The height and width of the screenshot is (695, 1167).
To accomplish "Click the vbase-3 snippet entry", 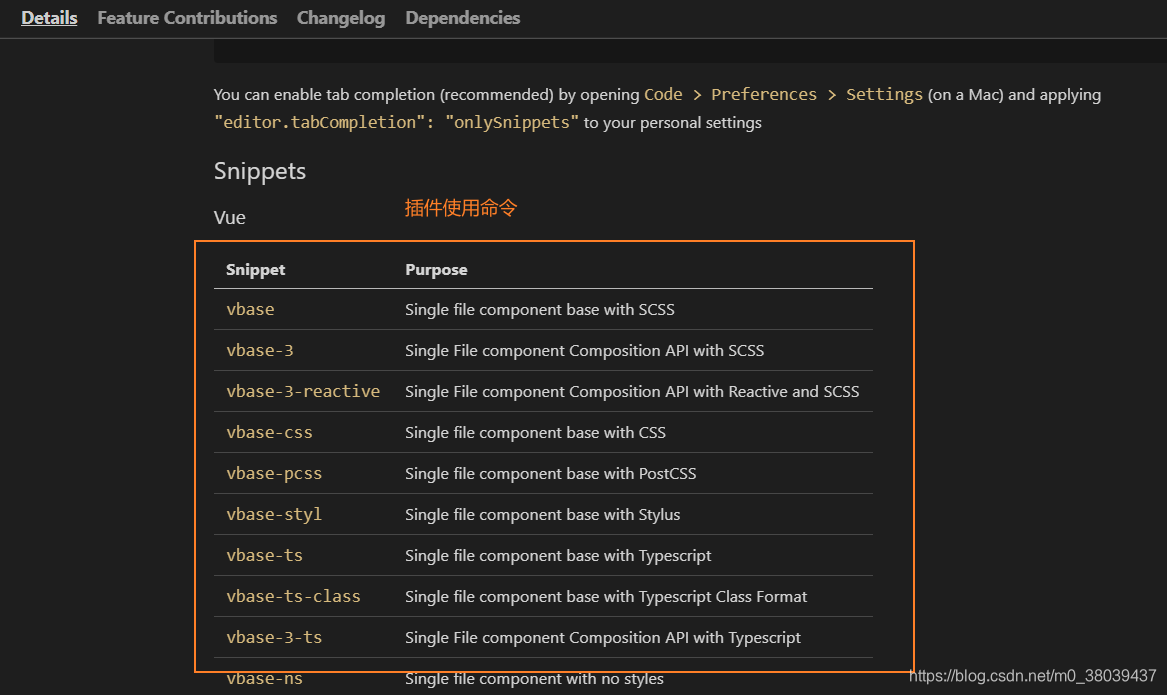I will (260, 351).
